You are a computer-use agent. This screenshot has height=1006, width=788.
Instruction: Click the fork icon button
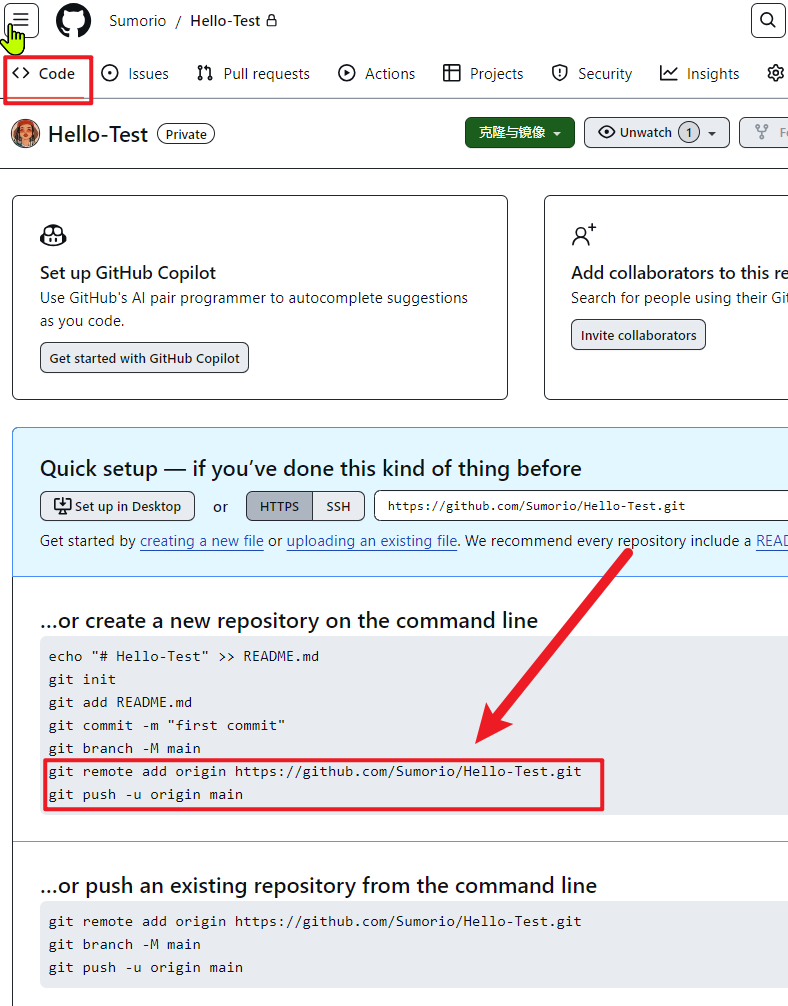pos(763,132)
